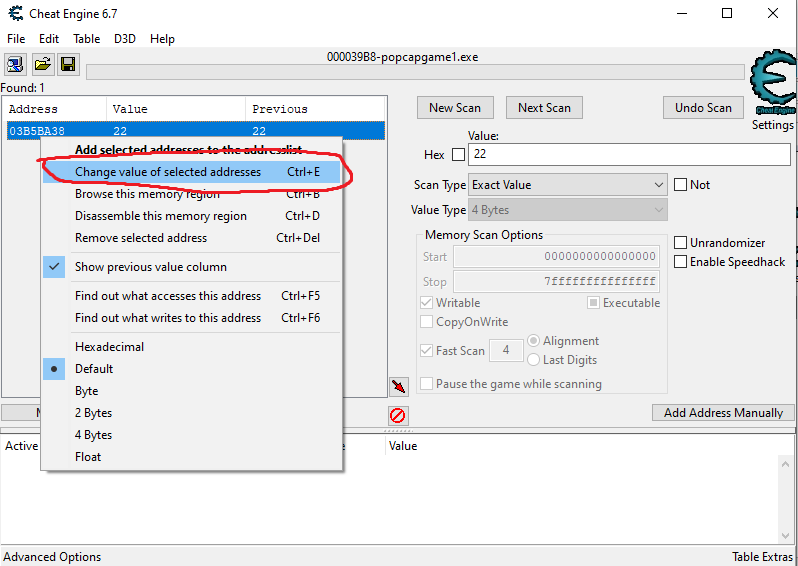
Task: Click the red clear list icon
Action: pyautogui.click(x=397, y=415)
